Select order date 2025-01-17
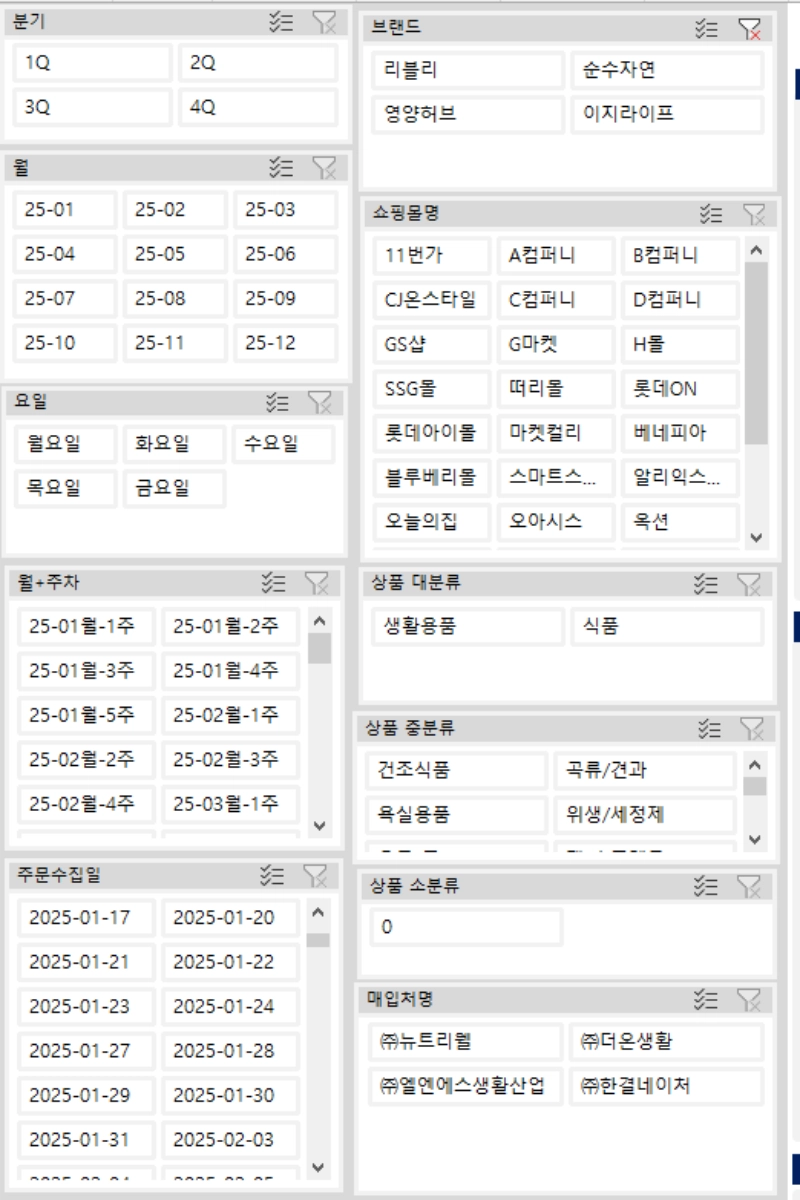Screen dimensions: 800x1200 coord(87,918)
